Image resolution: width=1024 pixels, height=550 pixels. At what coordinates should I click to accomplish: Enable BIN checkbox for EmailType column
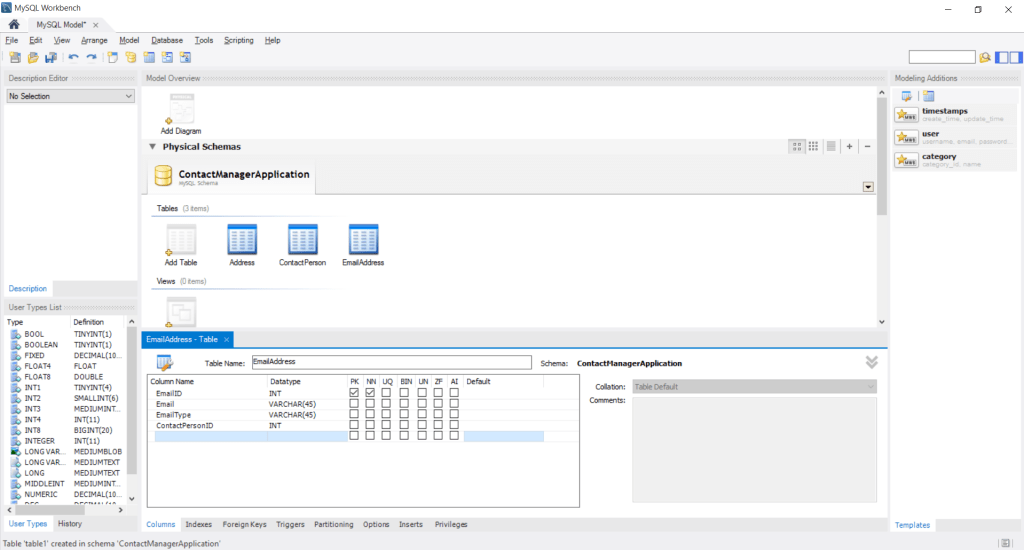point(404,414)
